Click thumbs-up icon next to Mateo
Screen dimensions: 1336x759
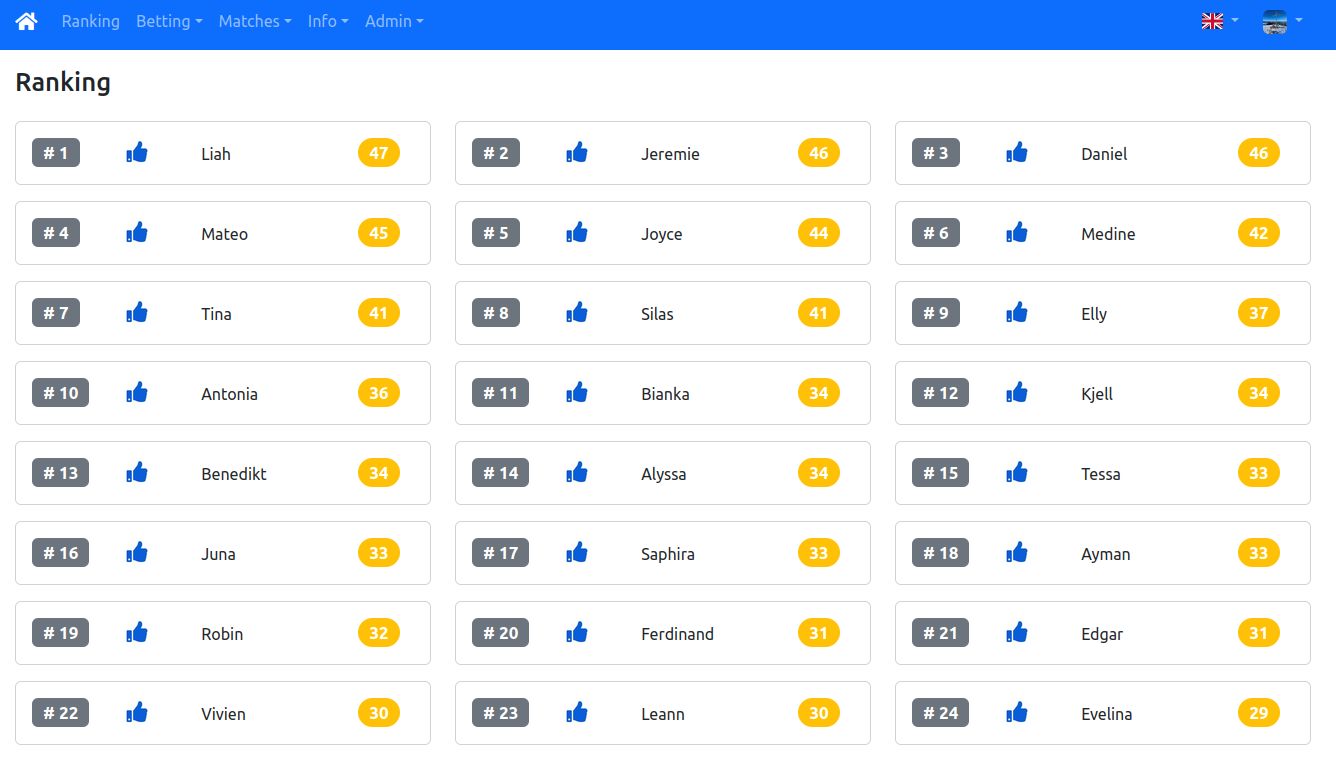137,233
